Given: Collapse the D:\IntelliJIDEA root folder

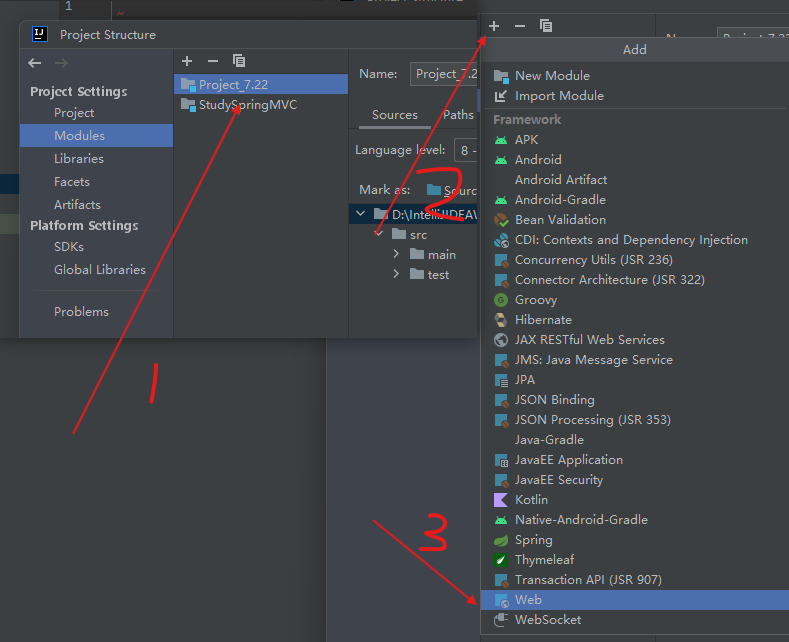Looking at the screenshot, I should [360, 214].
